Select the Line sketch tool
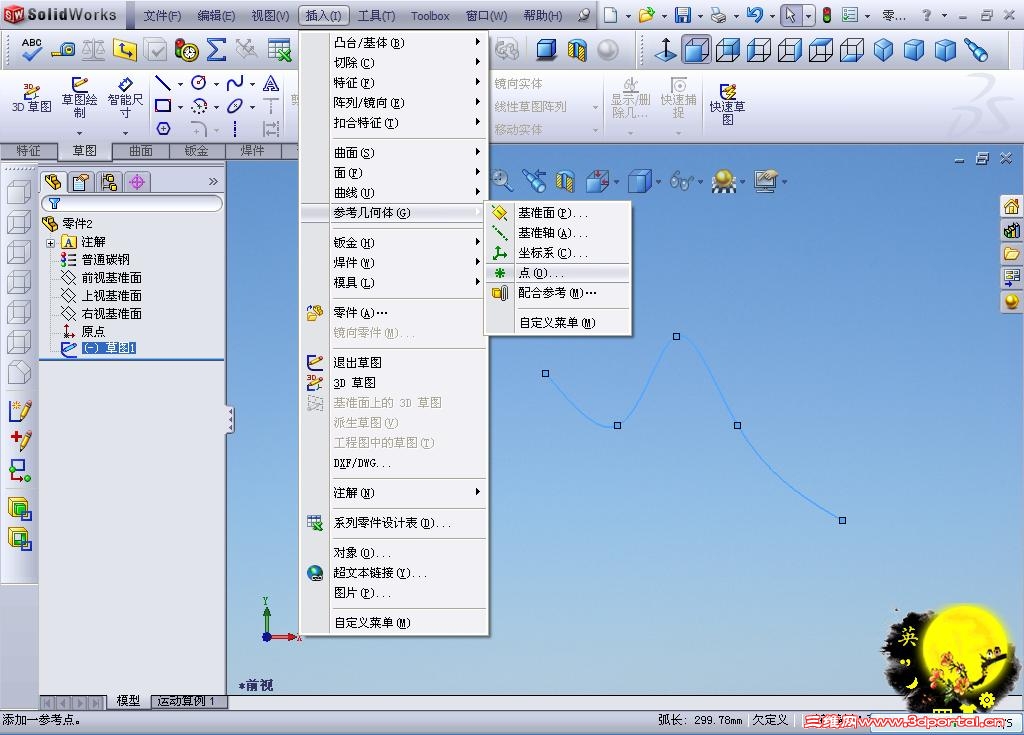The height and width of the screenshot is (735, 1024). (163, 83)
